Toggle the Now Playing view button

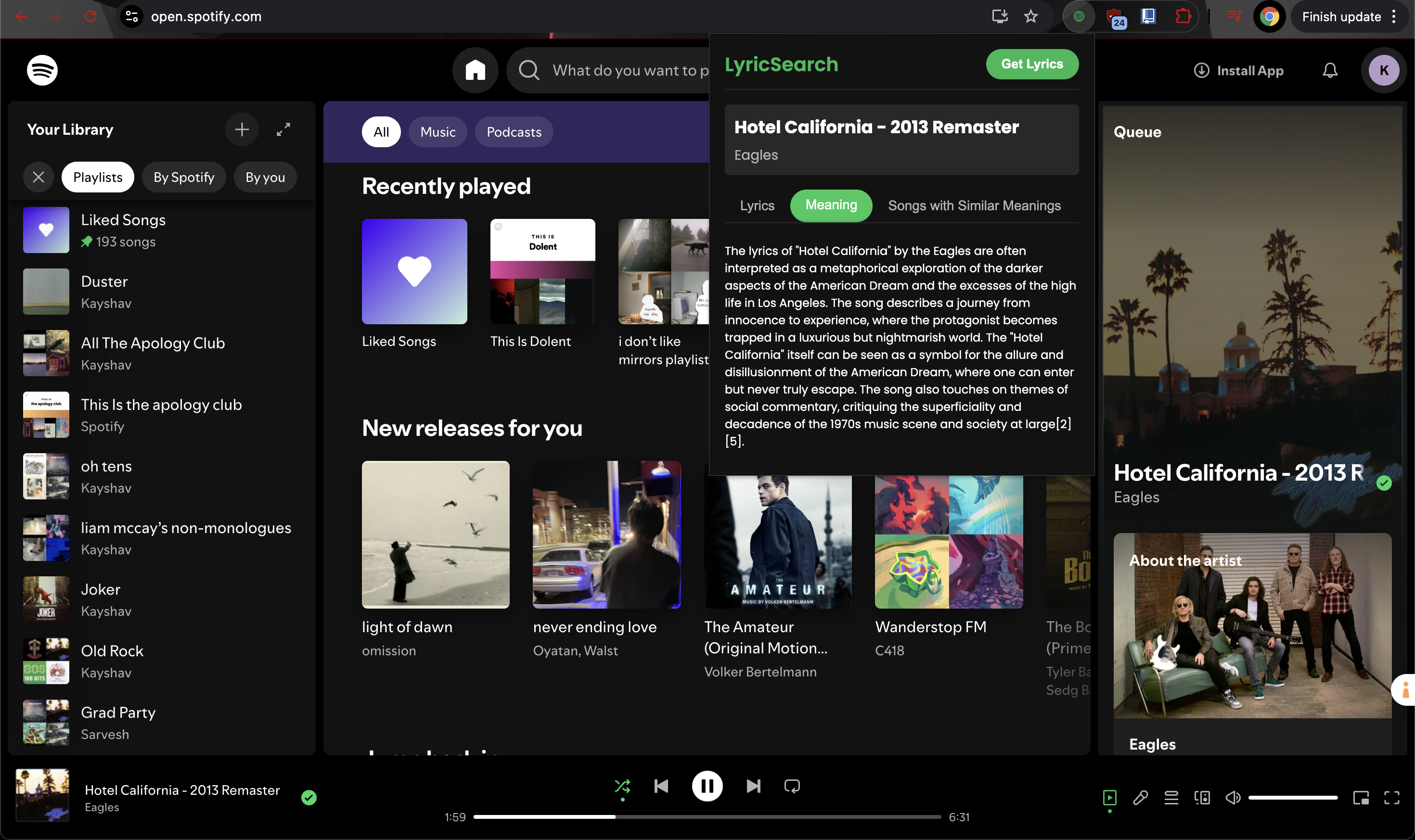pos(1109,798)
